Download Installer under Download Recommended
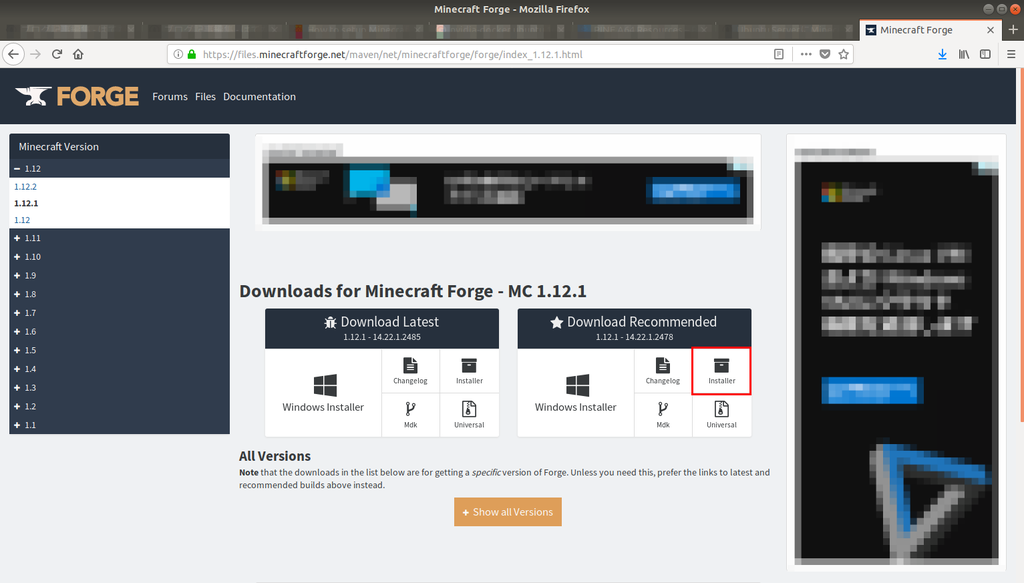The image size is (1024, 583). tap(722, 371)
